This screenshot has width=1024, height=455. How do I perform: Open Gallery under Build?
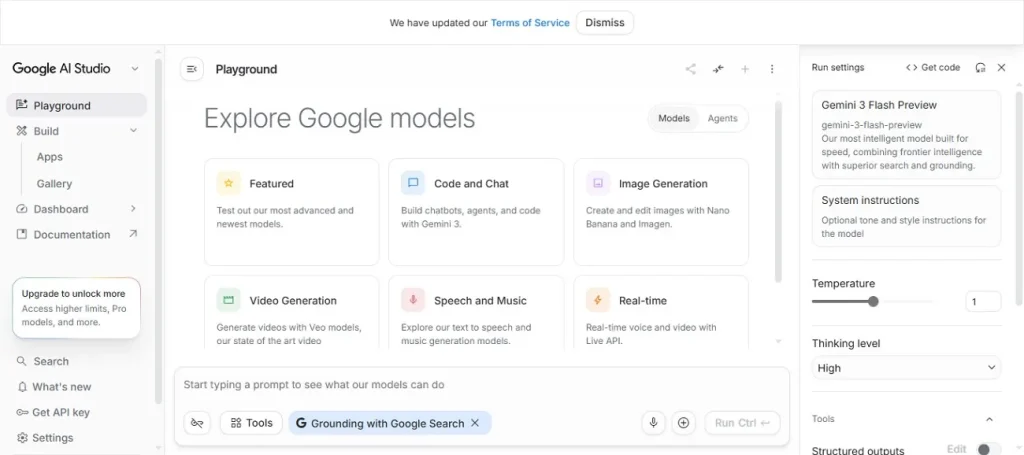click(54, 183)
